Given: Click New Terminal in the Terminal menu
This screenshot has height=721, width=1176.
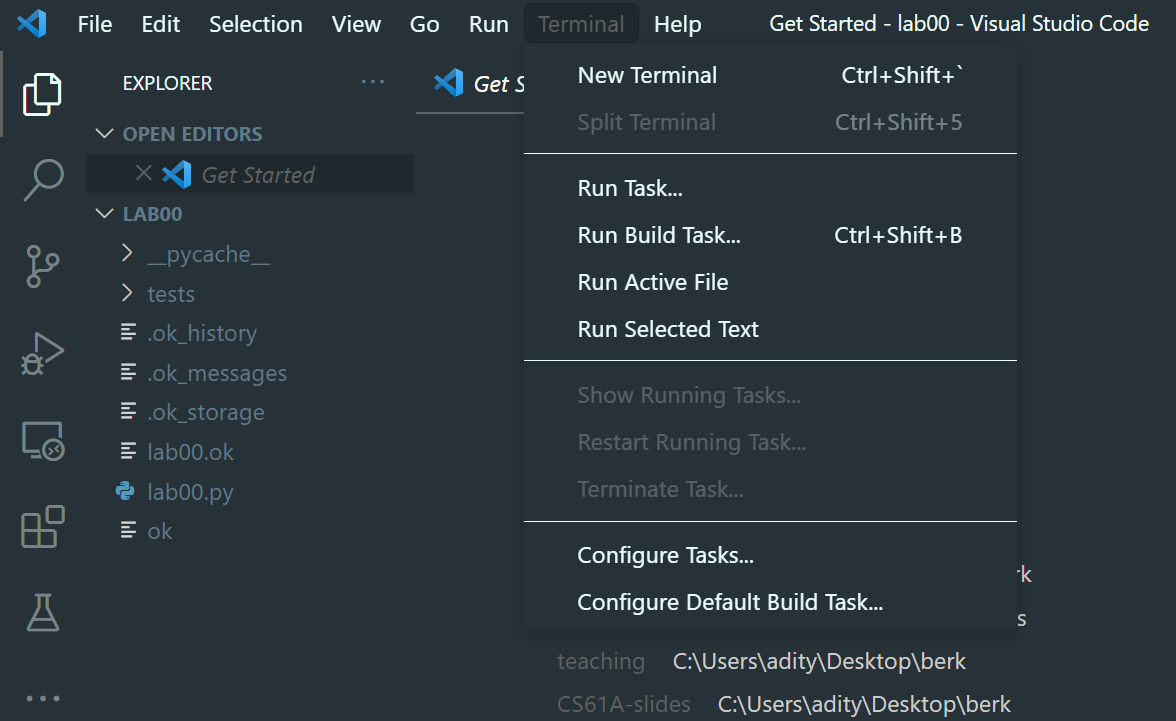Looking at the screenshot, I should [x=647, y=74].
